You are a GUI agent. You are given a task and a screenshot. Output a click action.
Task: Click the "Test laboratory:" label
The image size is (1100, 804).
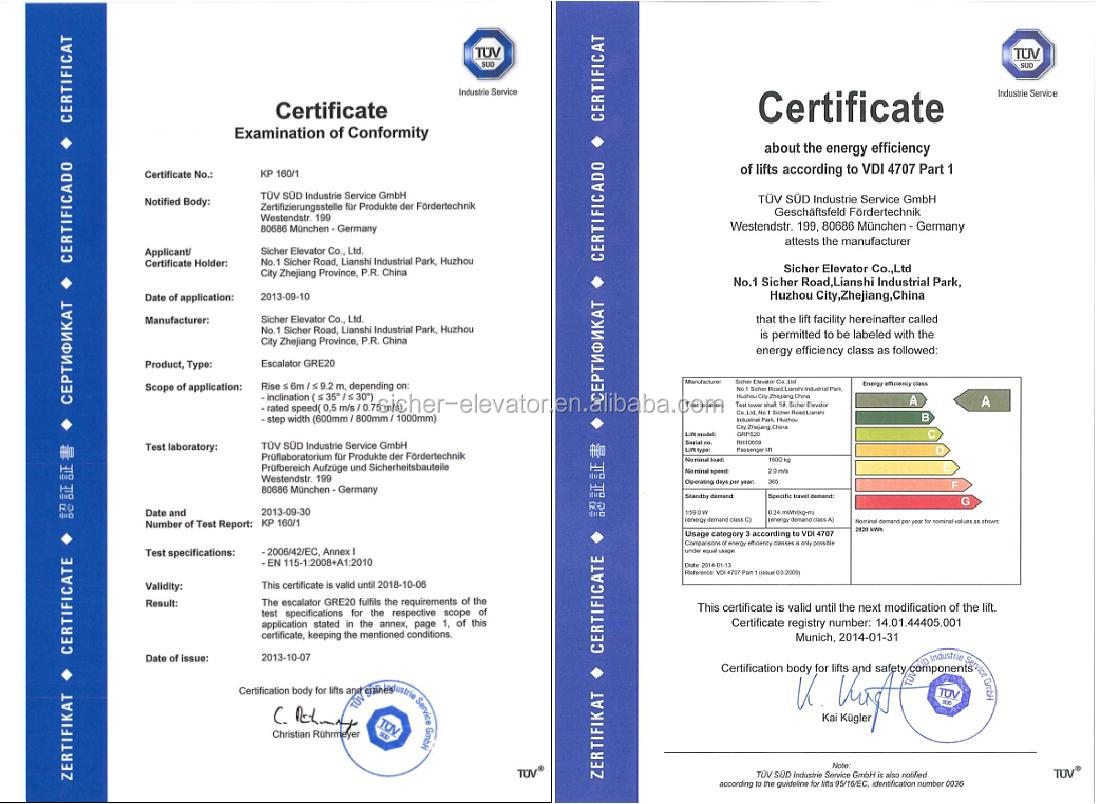click(181, 447)
